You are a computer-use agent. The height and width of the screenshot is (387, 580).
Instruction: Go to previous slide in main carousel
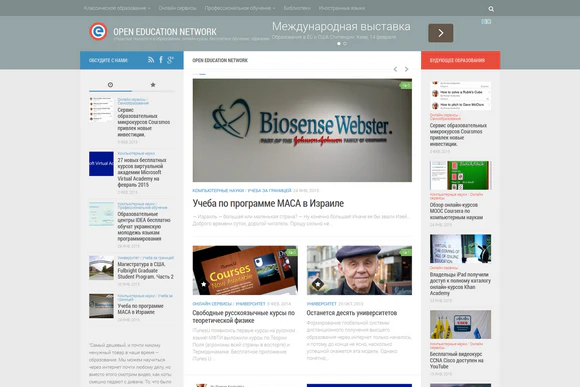[395, 69]
